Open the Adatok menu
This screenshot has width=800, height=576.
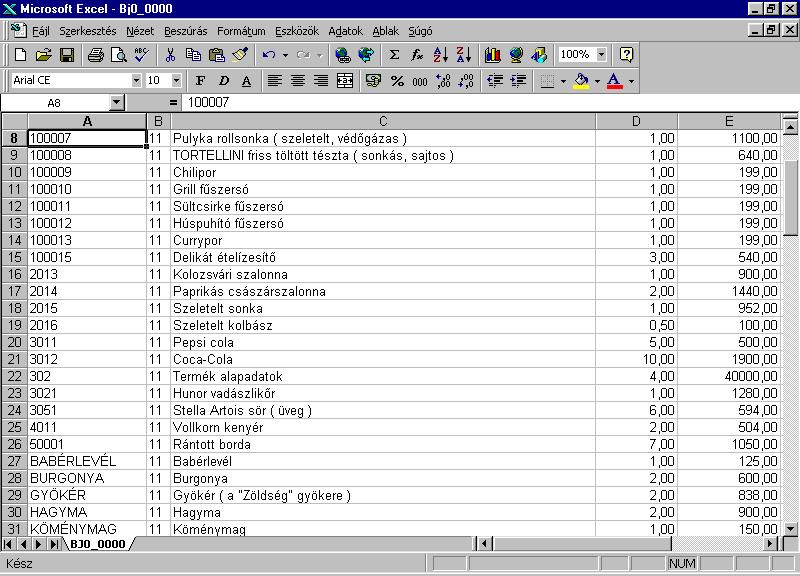(345, 31)
